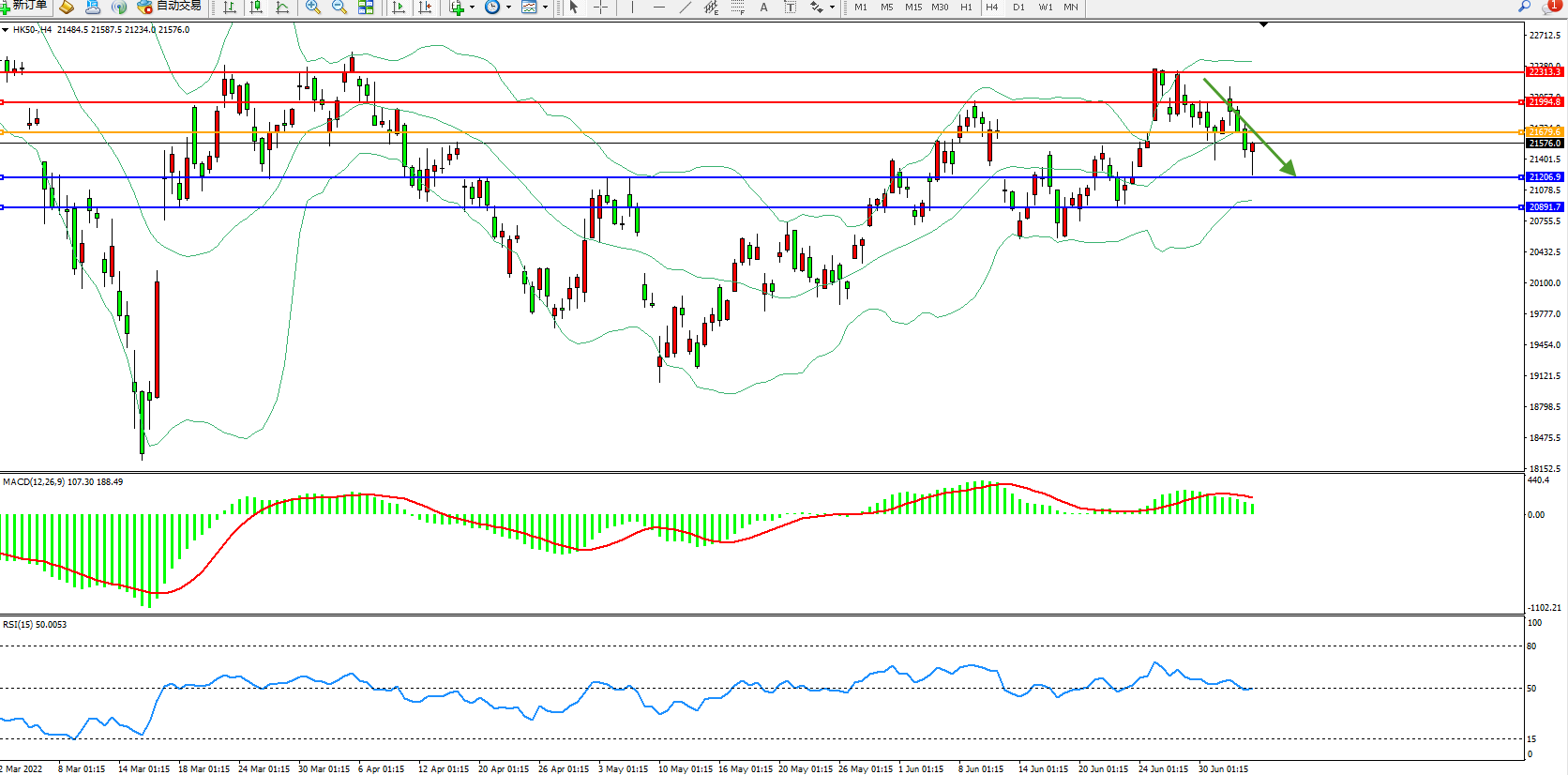This screenshot has height=775, width=1568.
Task: Switch to the M15 timeframe
Action: coord(912,7)
